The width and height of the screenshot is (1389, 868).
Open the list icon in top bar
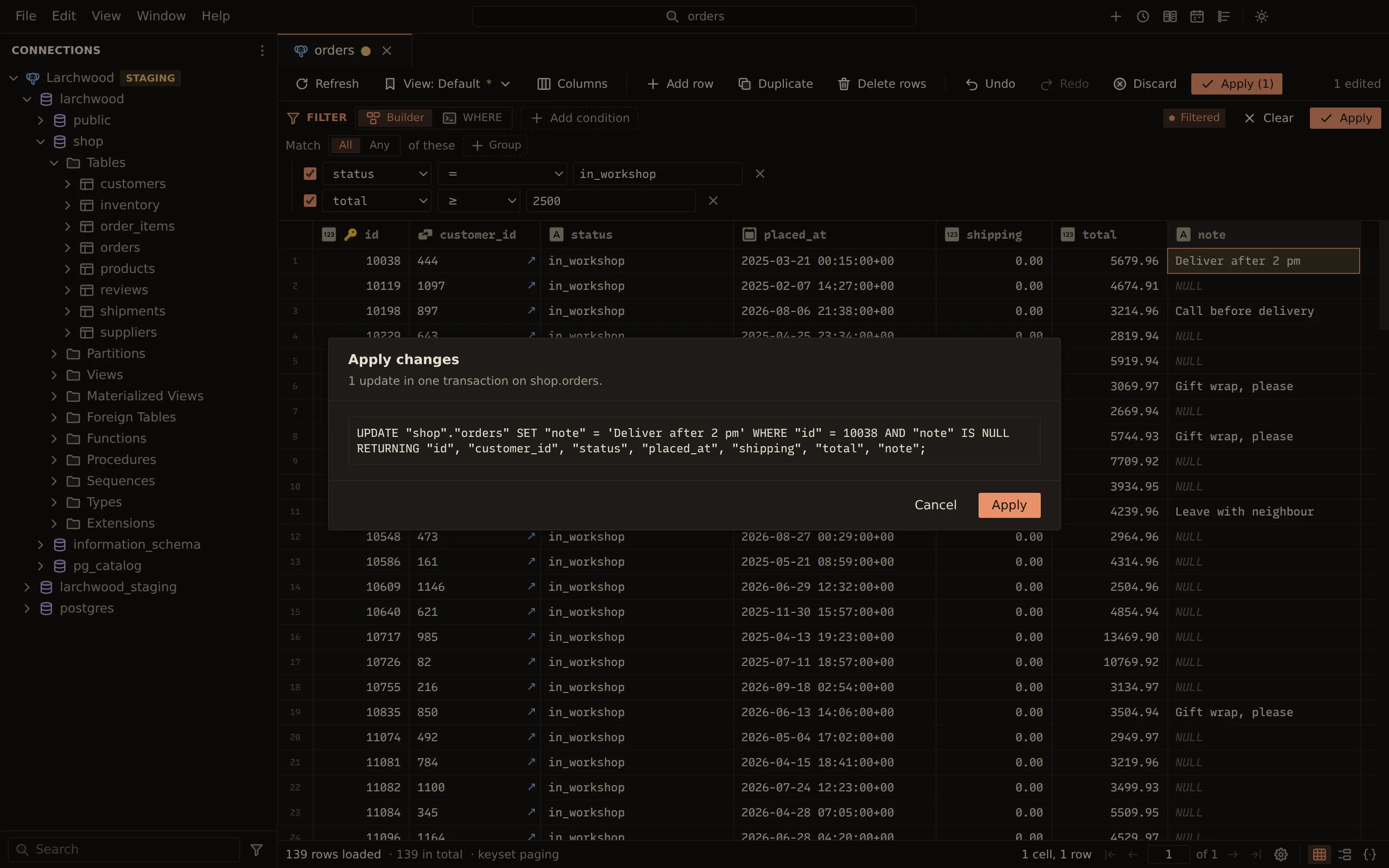(x=1224, y=16)
